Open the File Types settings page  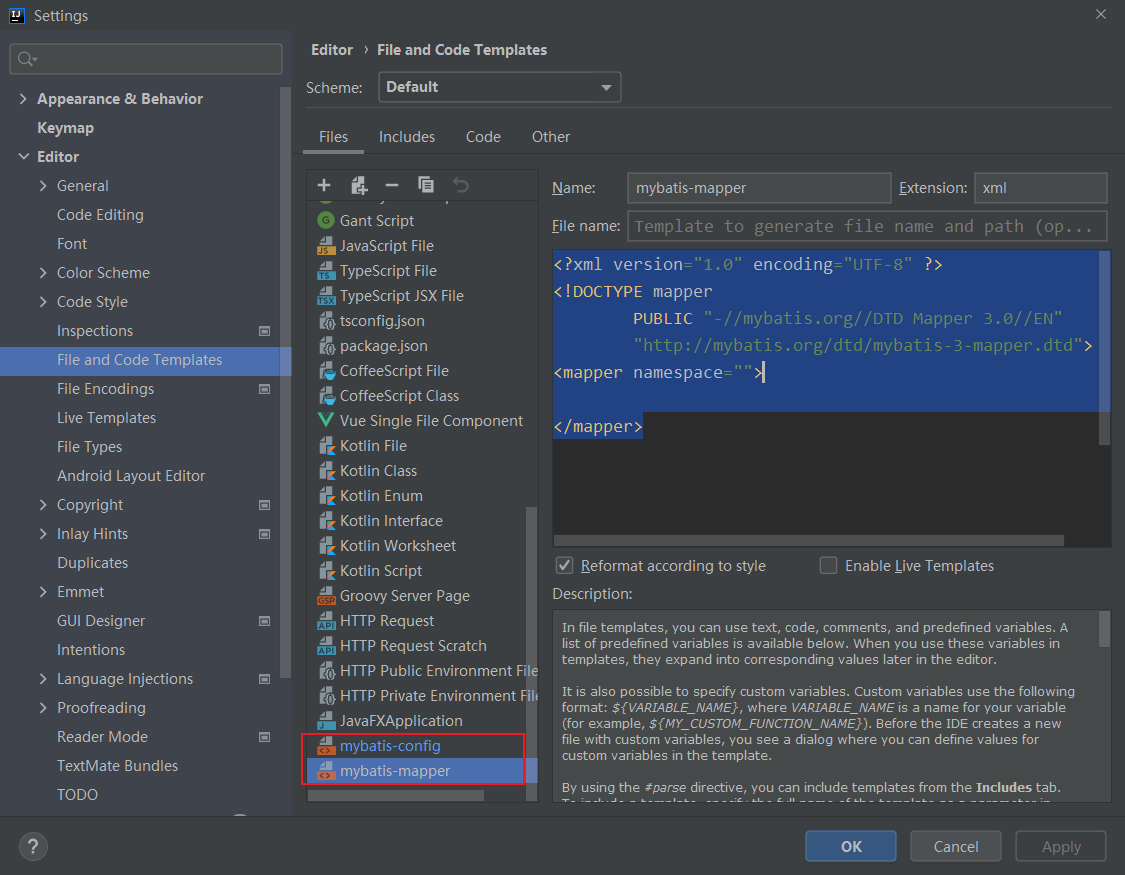coord(90,447)
